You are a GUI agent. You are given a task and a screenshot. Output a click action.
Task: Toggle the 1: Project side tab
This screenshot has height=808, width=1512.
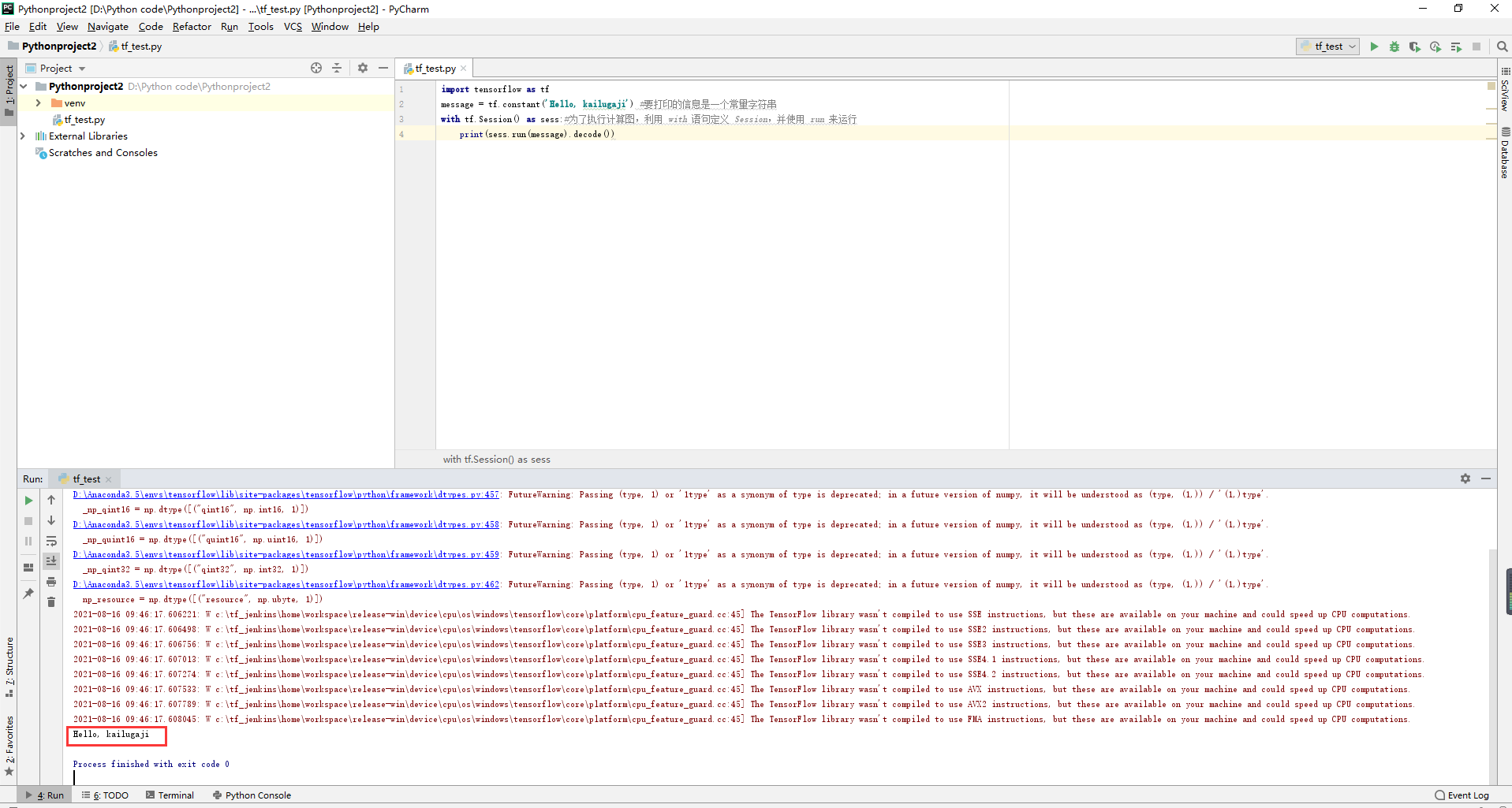point(9,91)
